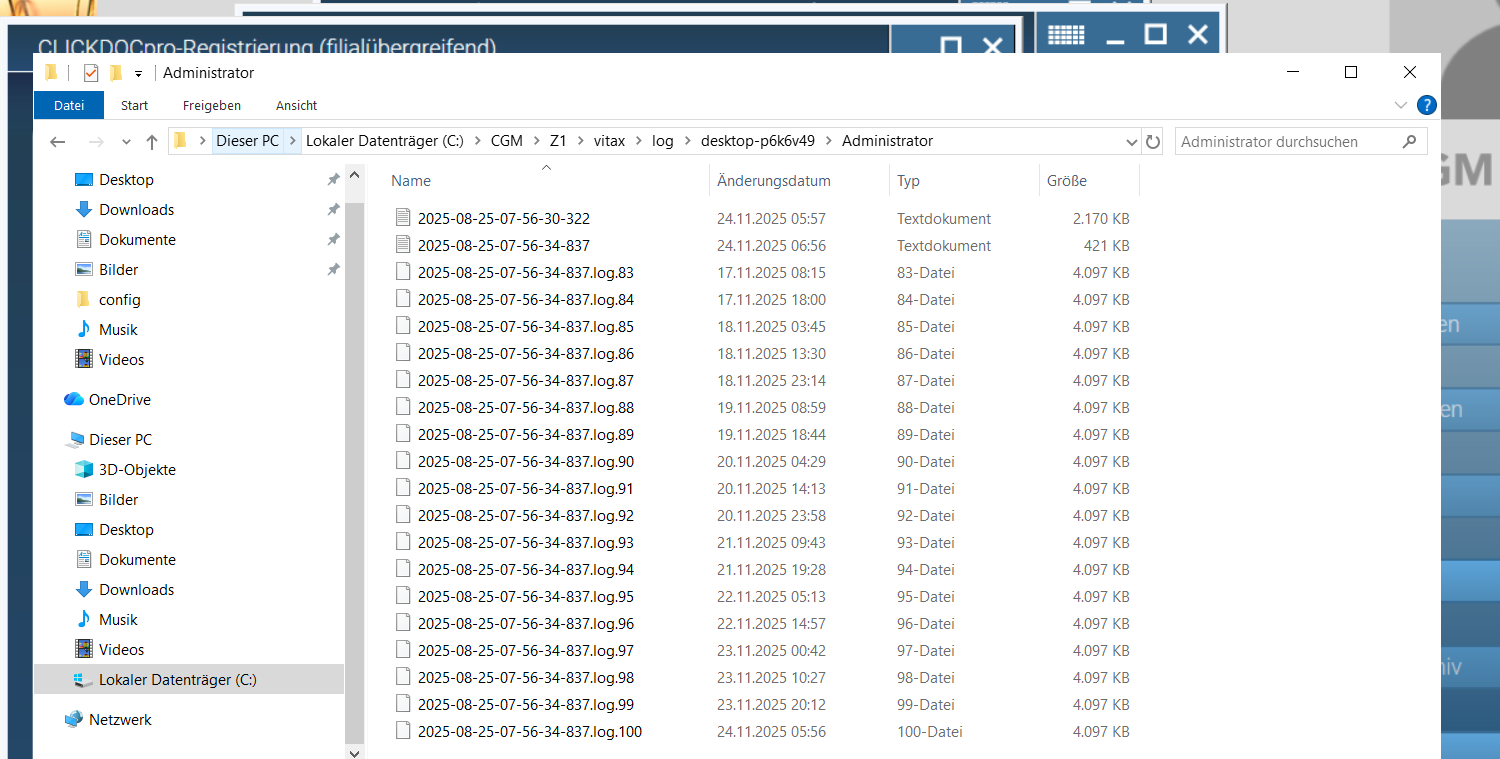
Task: Refresh the current folder view
Action: tap(1153, 142)
